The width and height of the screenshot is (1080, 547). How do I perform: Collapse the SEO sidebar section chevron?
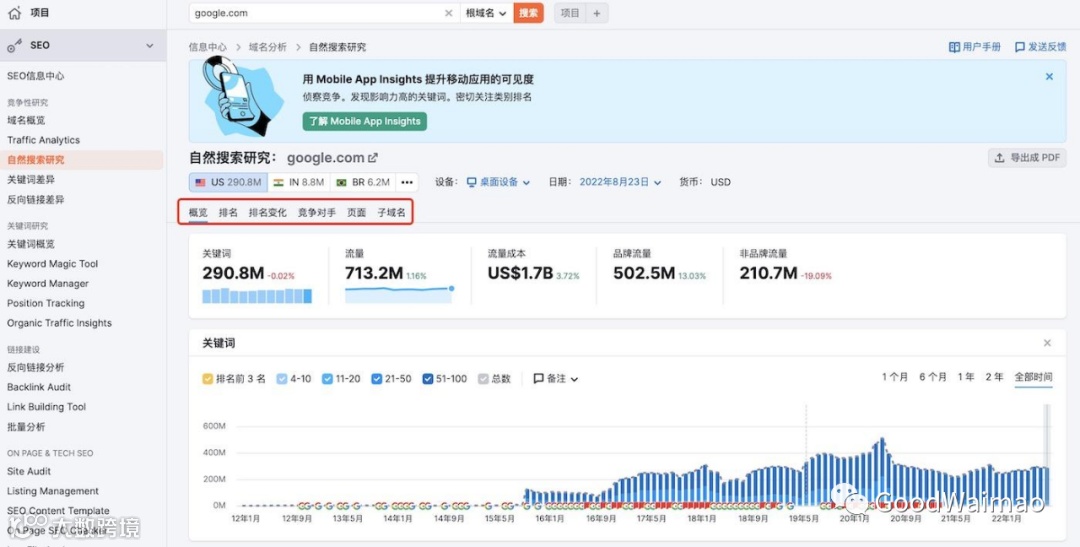(x=149, y=45)
